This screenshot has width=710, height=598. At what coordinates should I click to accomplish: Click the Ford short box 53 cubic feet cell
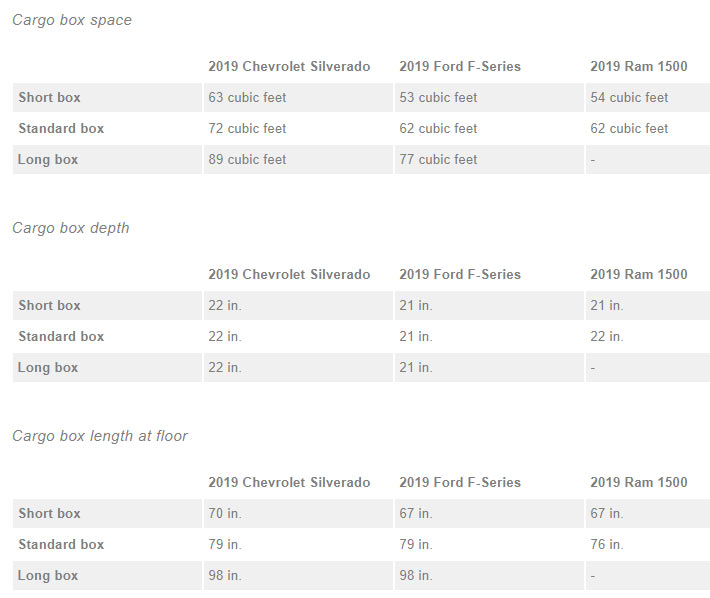438,98
